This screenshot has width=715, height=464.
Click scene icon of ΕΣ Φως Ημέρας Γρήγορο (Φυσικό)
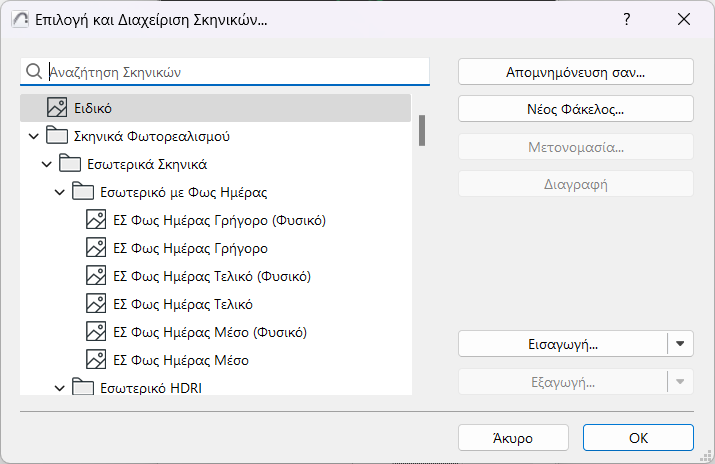point(96,220)
